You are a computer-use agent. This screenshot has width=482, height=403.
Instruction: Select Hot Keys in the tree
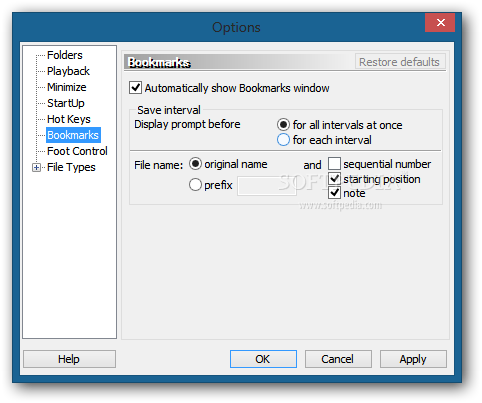click(x=69, y=119)
